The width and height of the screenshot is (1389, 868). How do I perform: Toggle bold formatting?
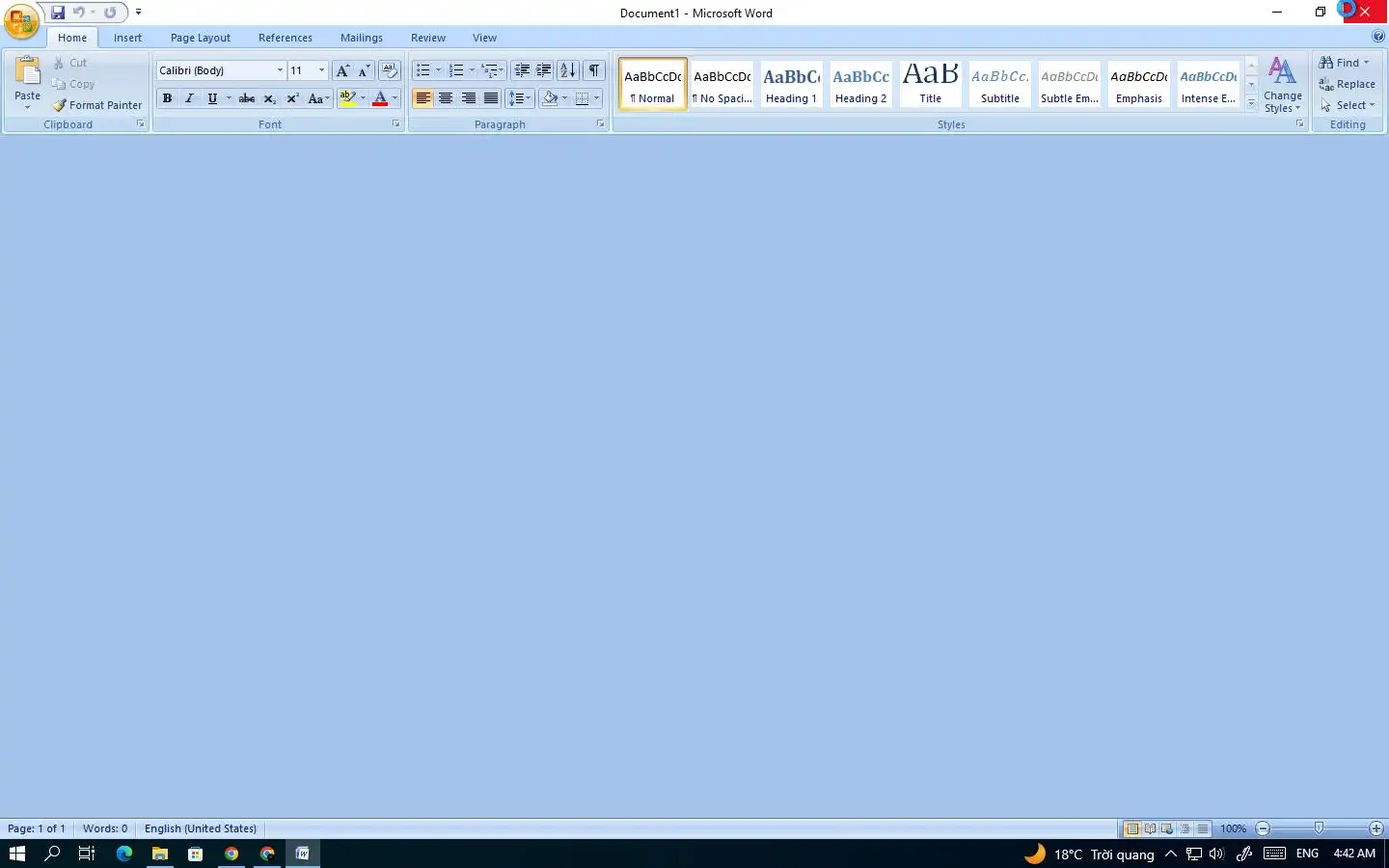(x=167, y=98)
